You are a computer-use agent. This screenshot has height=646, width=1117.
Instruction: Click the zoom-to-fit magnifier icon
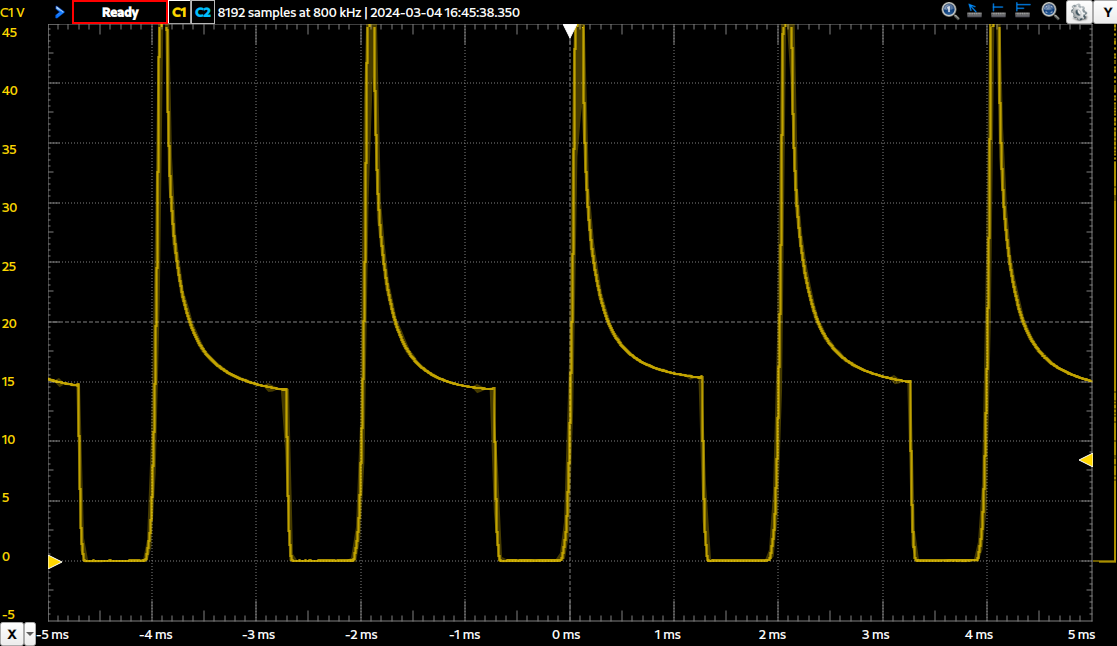point(1050,11)
